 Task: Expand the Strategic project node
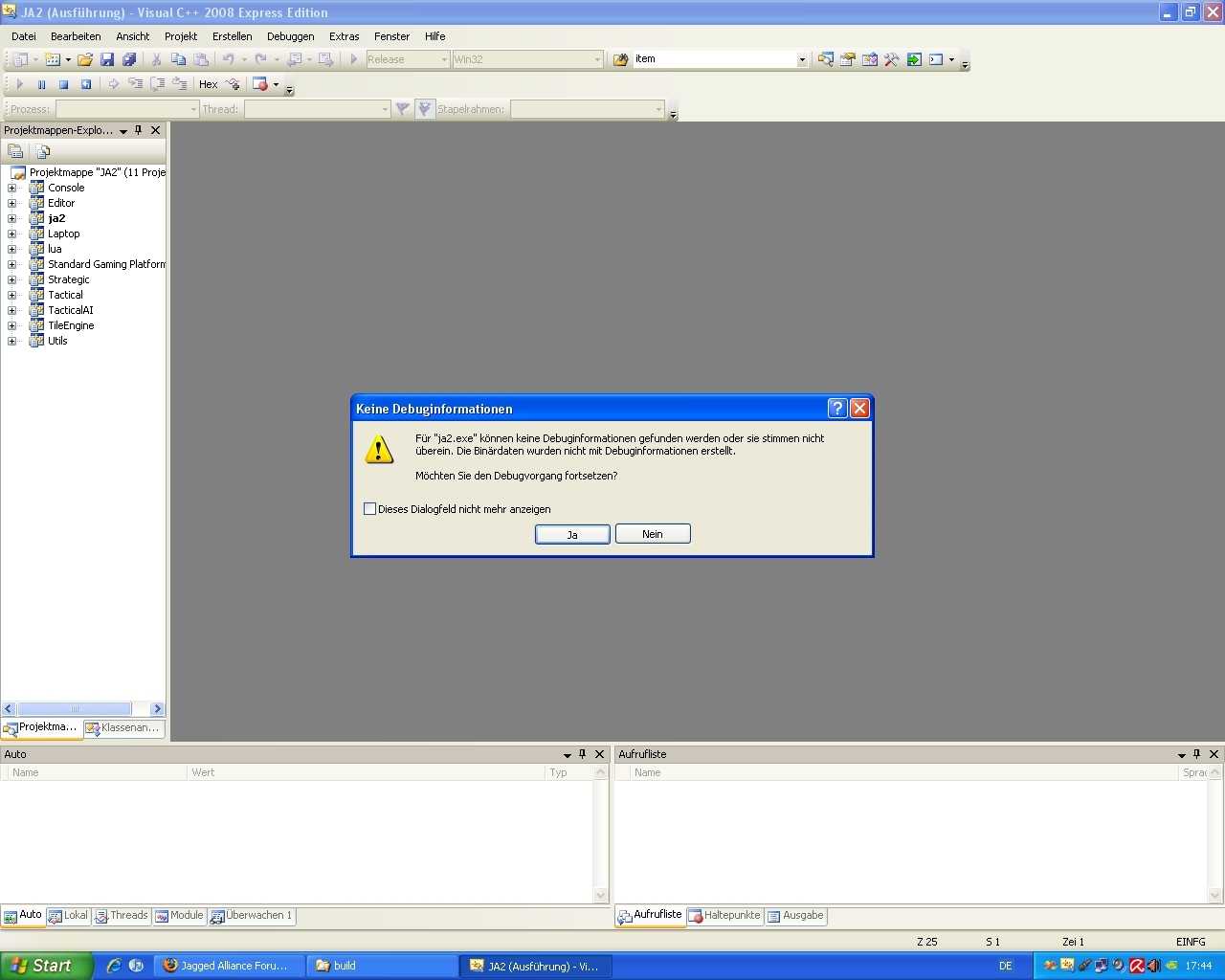[x=11, y=279]
